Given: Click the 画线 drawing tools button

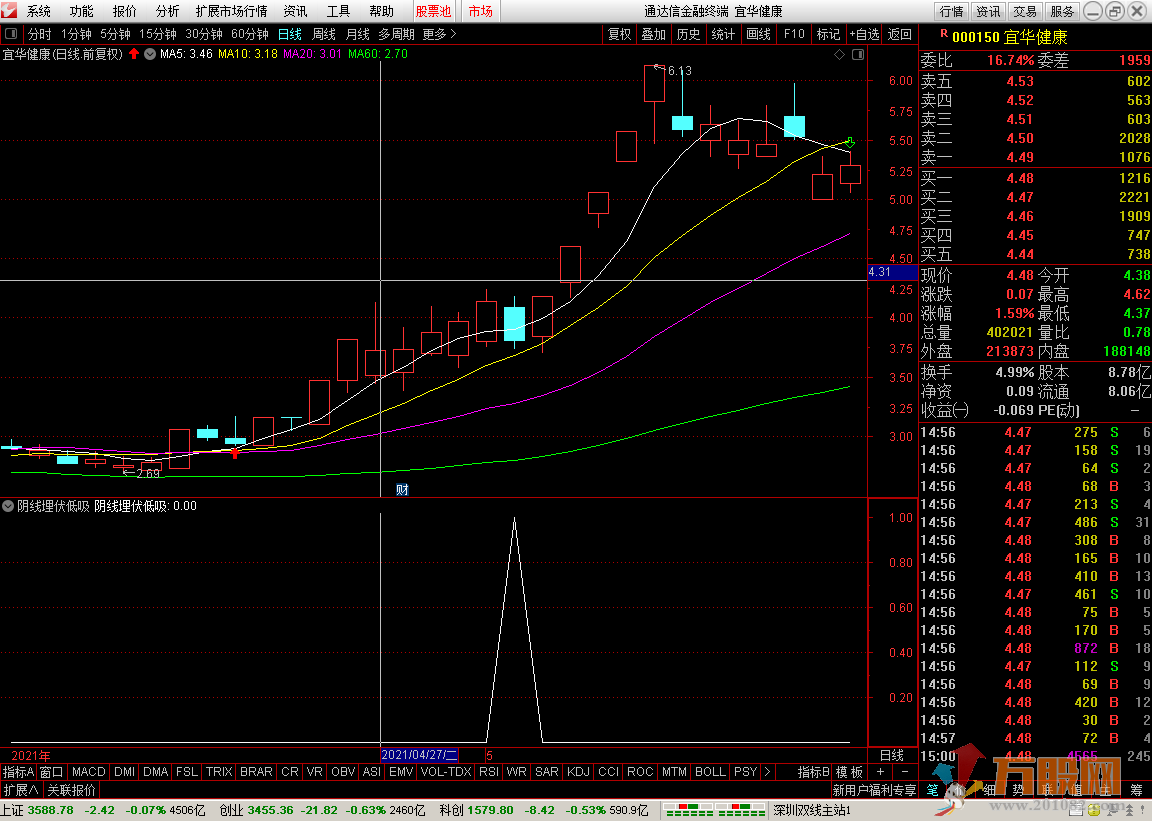Looking at the screenshot, I should [758, 35].
